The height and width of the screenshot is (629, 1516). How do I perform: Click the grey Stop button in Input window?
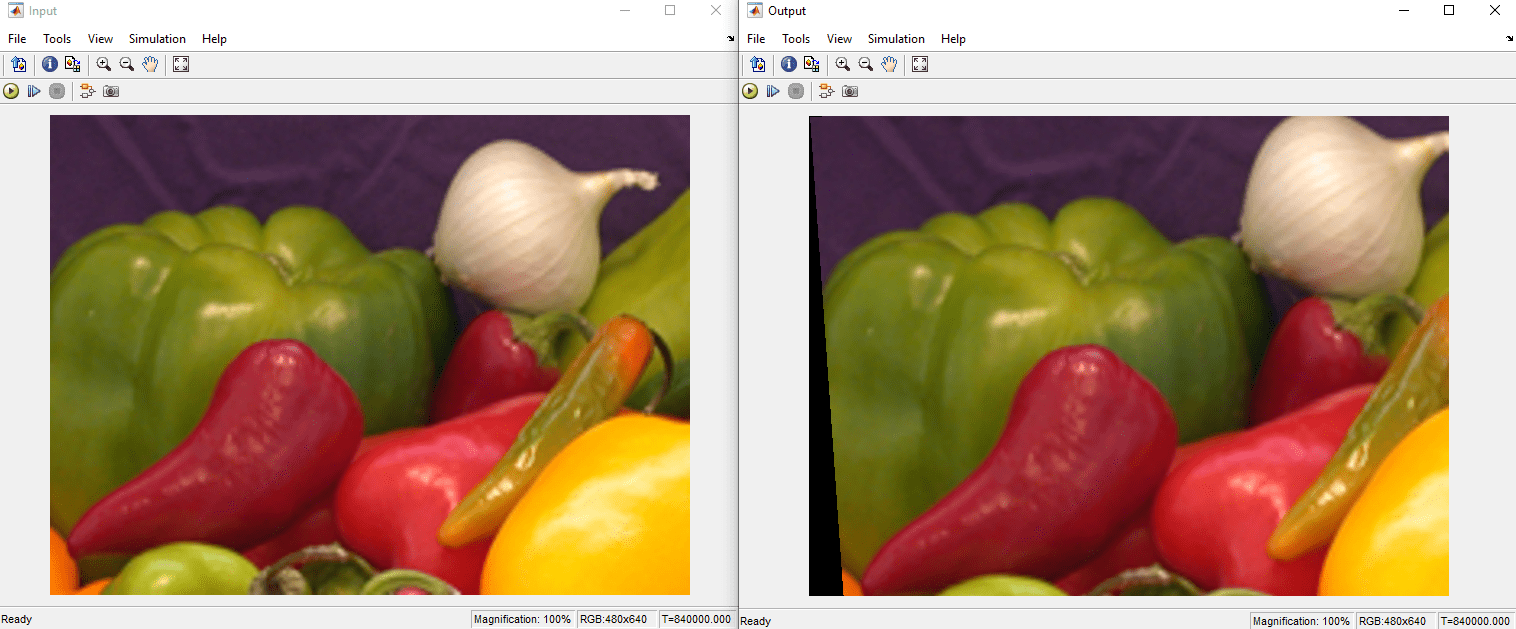pyautogui.click(x=57, y=91)
